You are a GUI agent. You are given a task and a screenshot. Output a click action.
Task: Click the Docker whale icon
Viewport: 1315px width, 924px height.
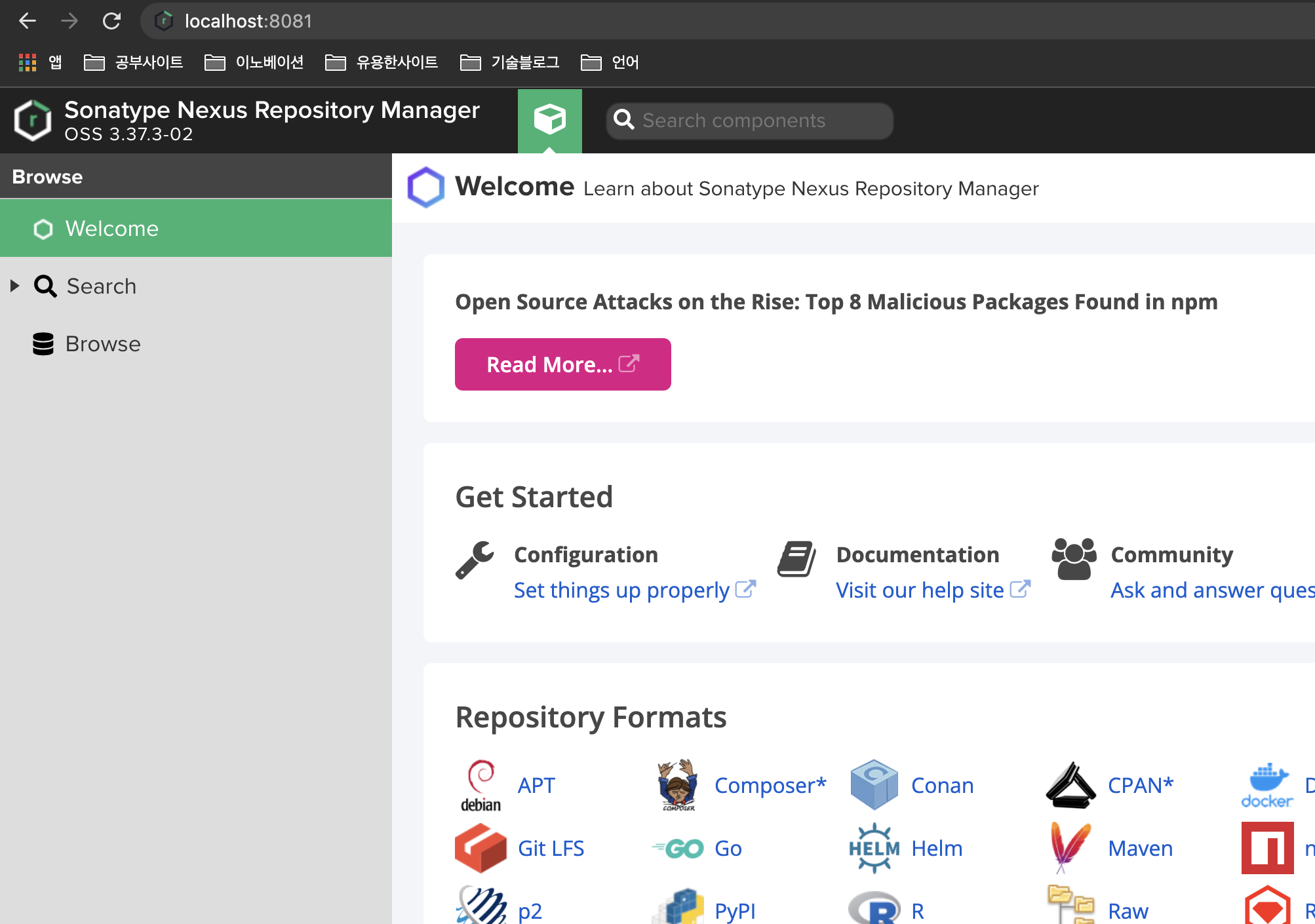pyautogui.click(x=1266, y=785)
